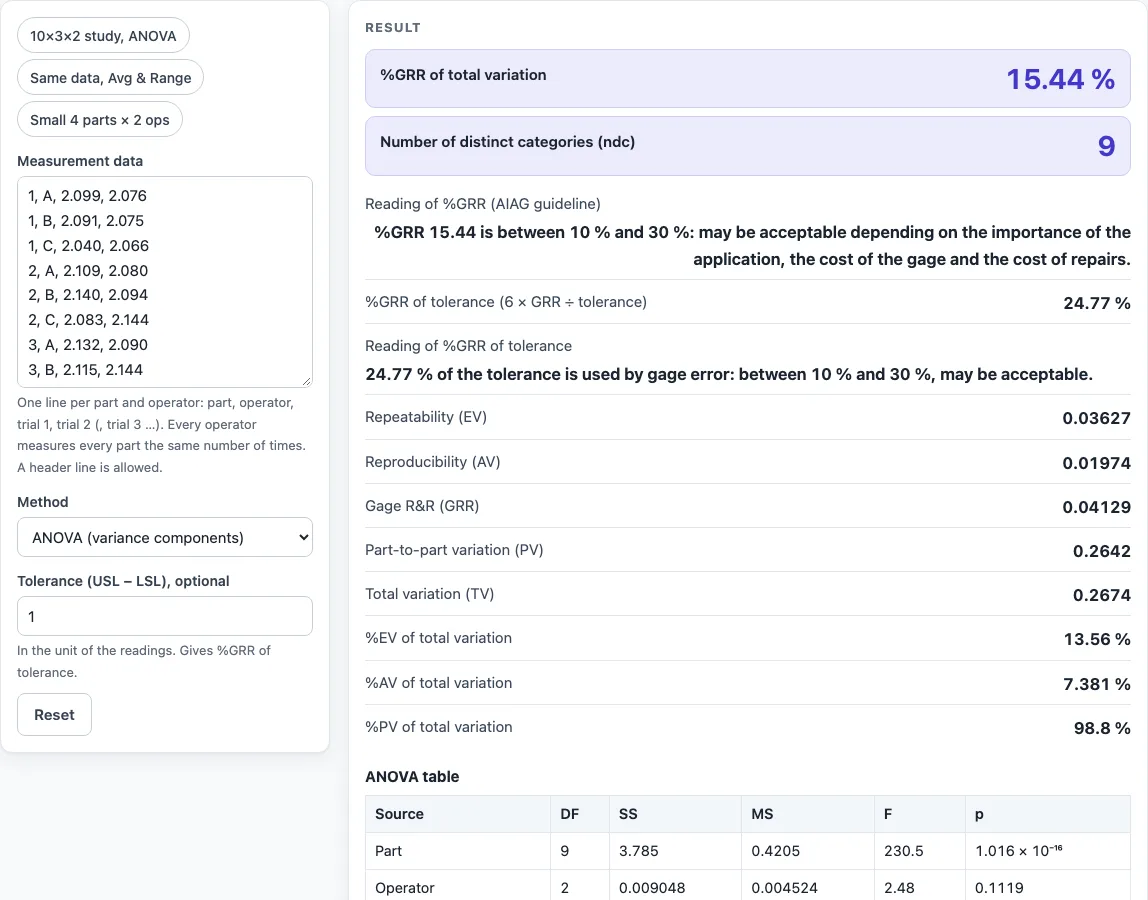Click the ANOVA table heading
The height and width of the screenshot is (900, 1148).
tap(412, 776)
